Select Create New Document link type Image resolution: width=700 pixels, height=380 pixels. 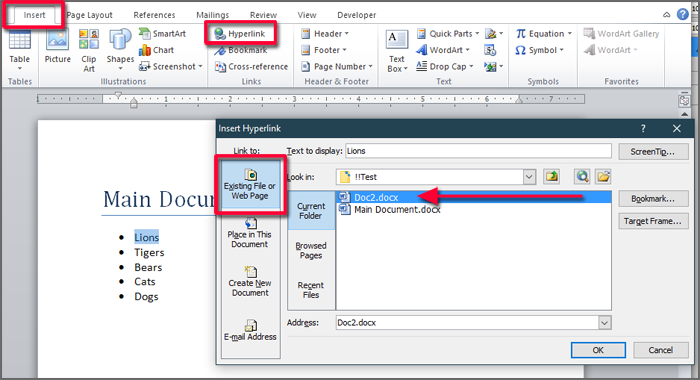[x=250, y=282]
